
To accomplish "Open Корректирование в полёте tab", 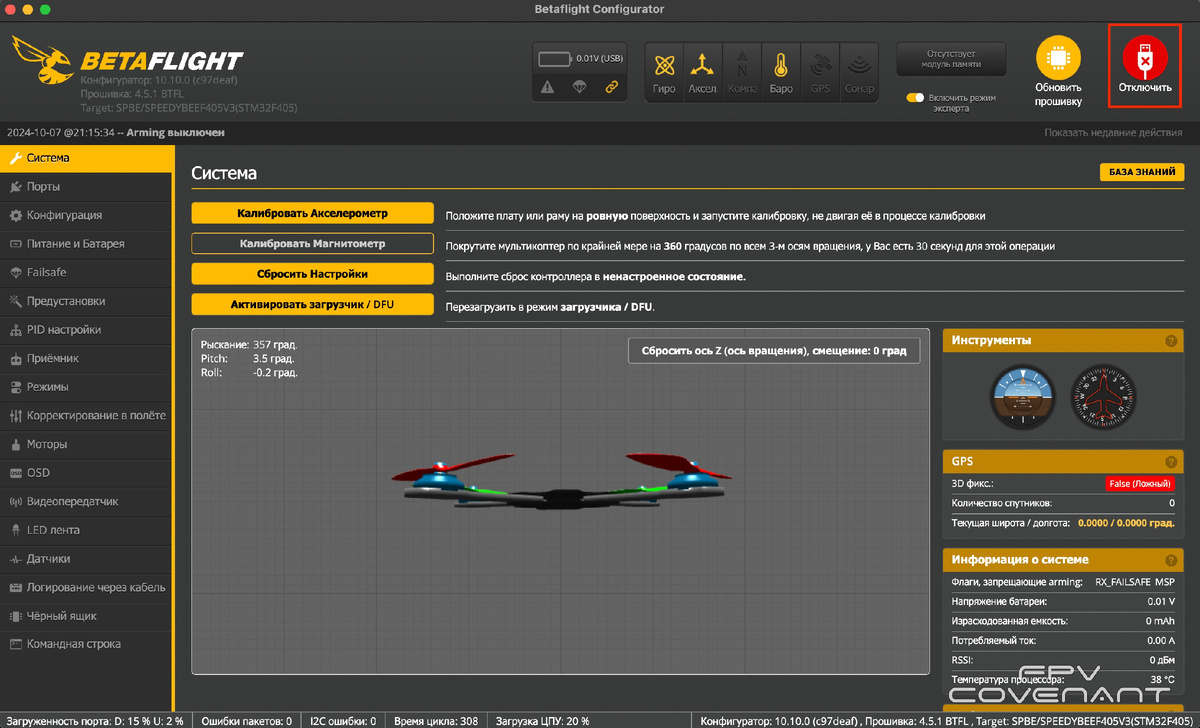I will click(x=87, y=415).
